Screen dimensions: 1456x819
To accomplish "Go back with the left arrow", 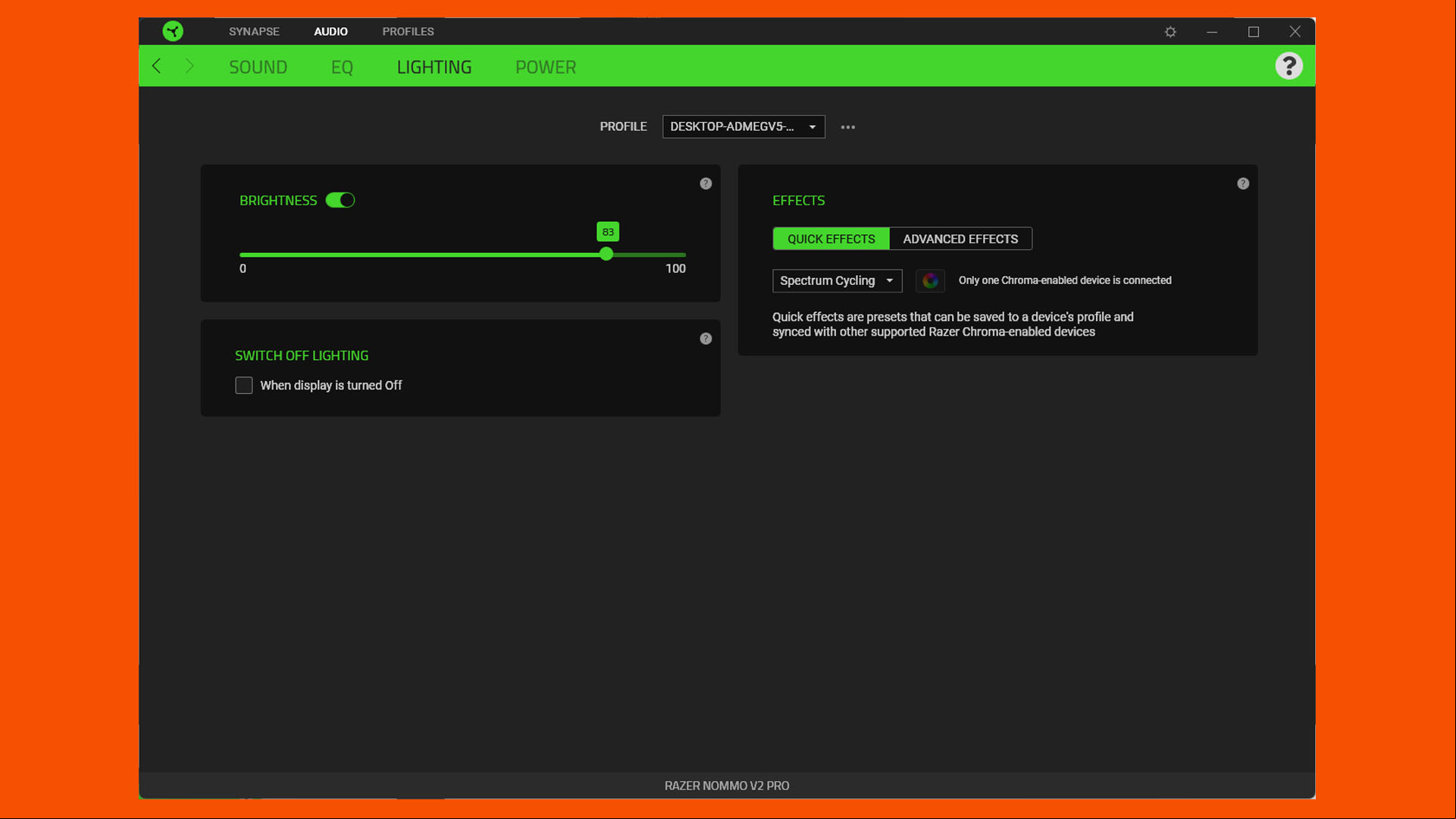I will point(157,66).
